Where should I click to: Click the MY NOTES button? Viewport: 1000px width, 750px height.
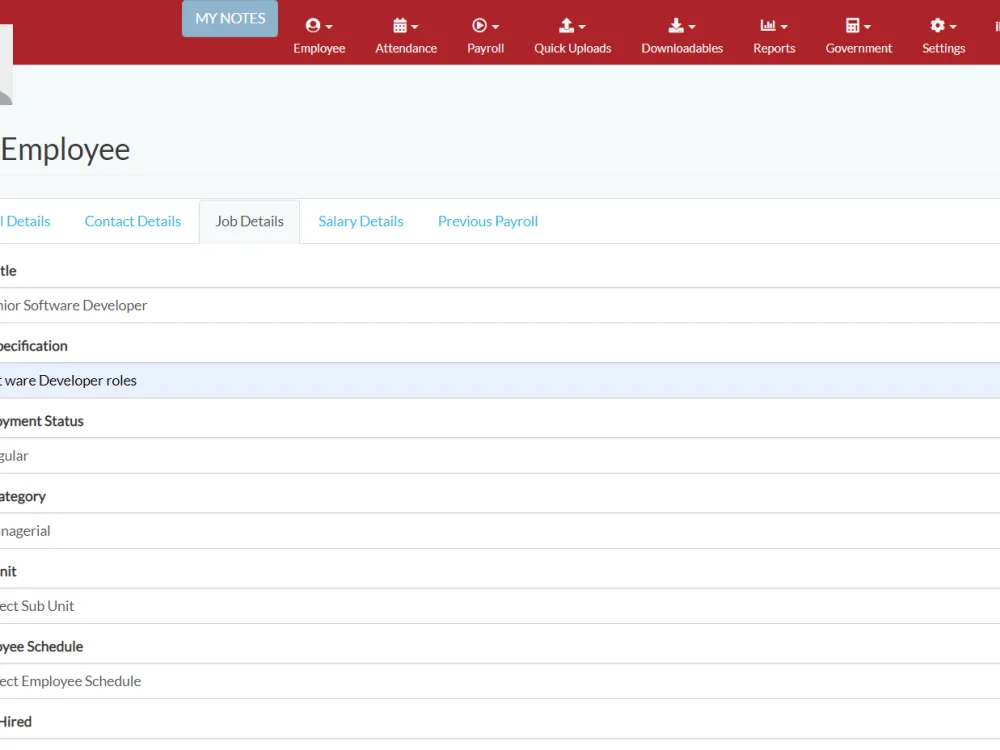pyautogui.click(x=229, y=18)
